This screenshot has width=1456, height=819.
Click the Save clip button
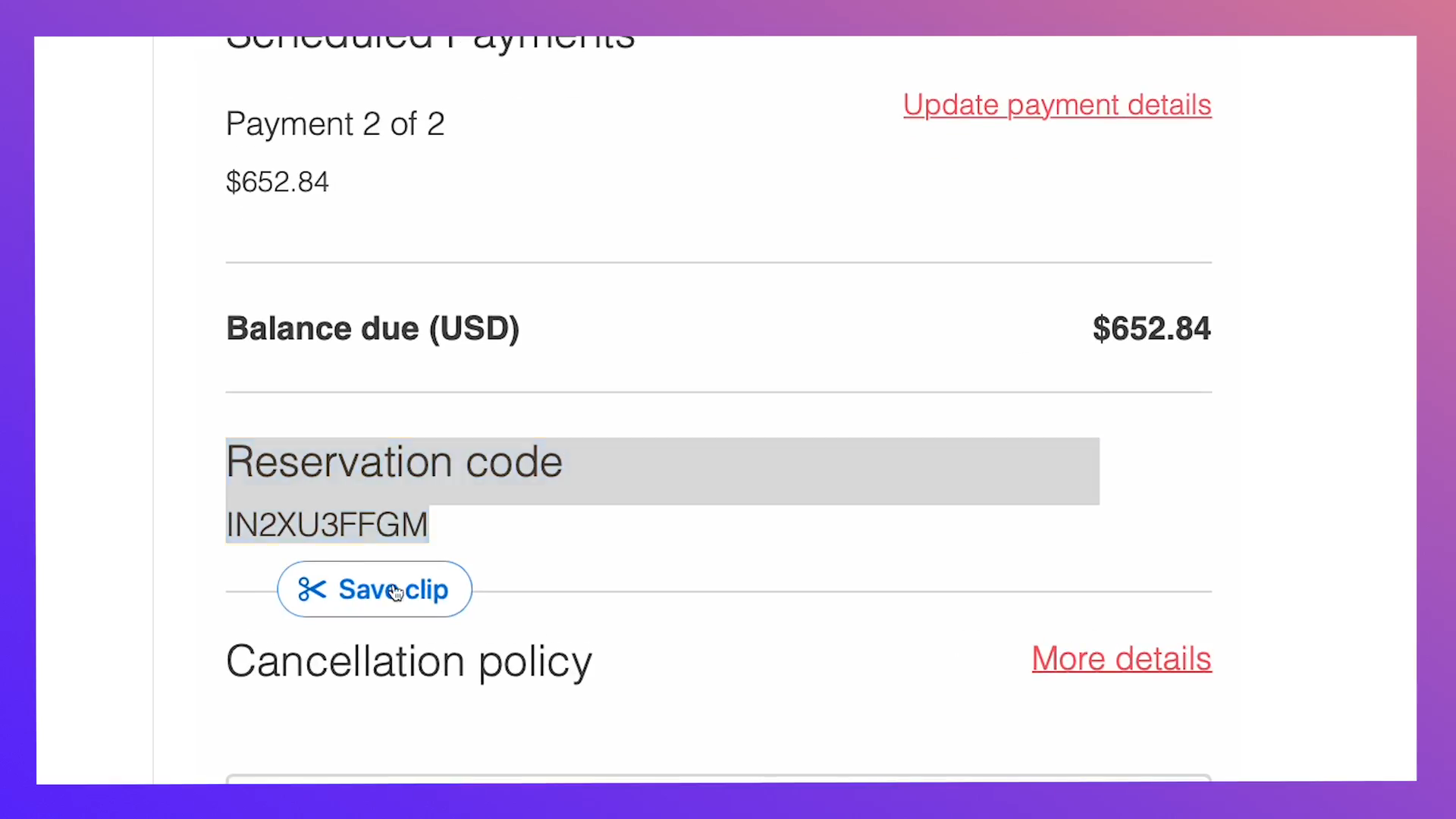click(x=375, y=589)
